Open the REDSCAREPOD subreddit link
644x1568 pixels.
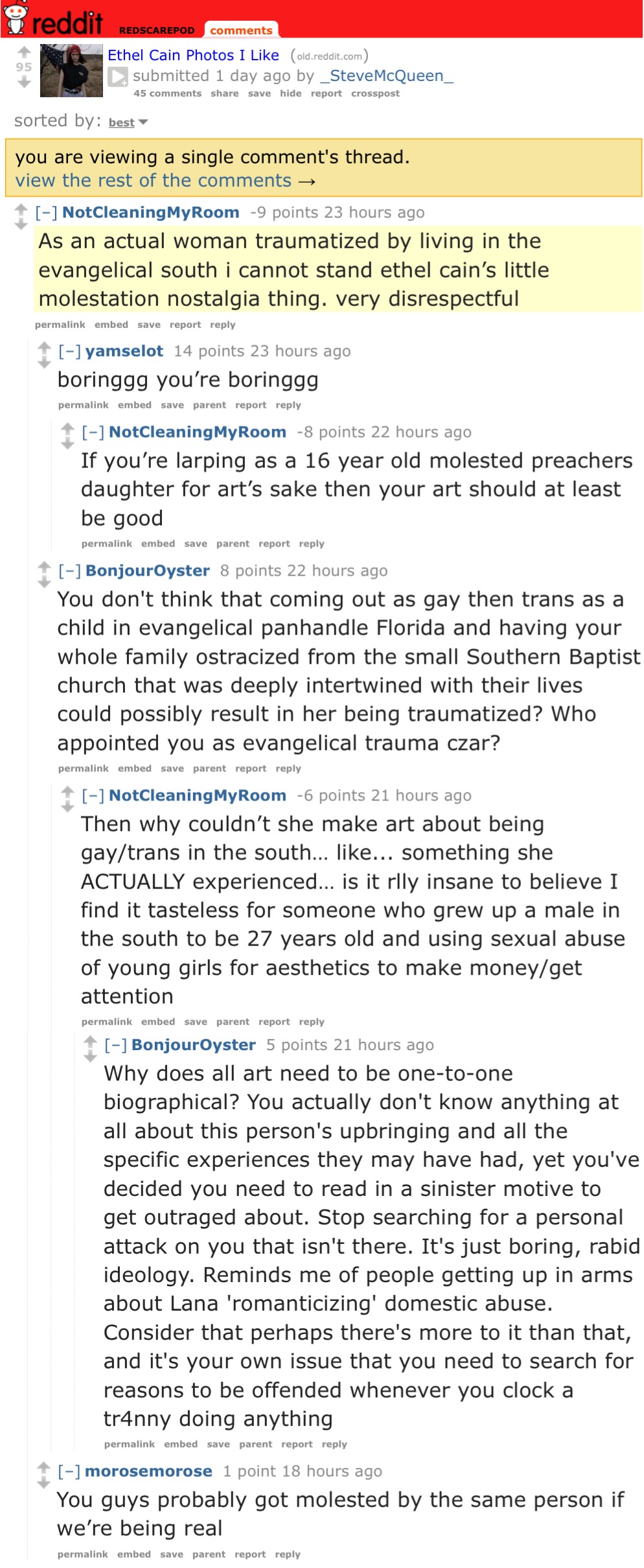click(157, 30)
